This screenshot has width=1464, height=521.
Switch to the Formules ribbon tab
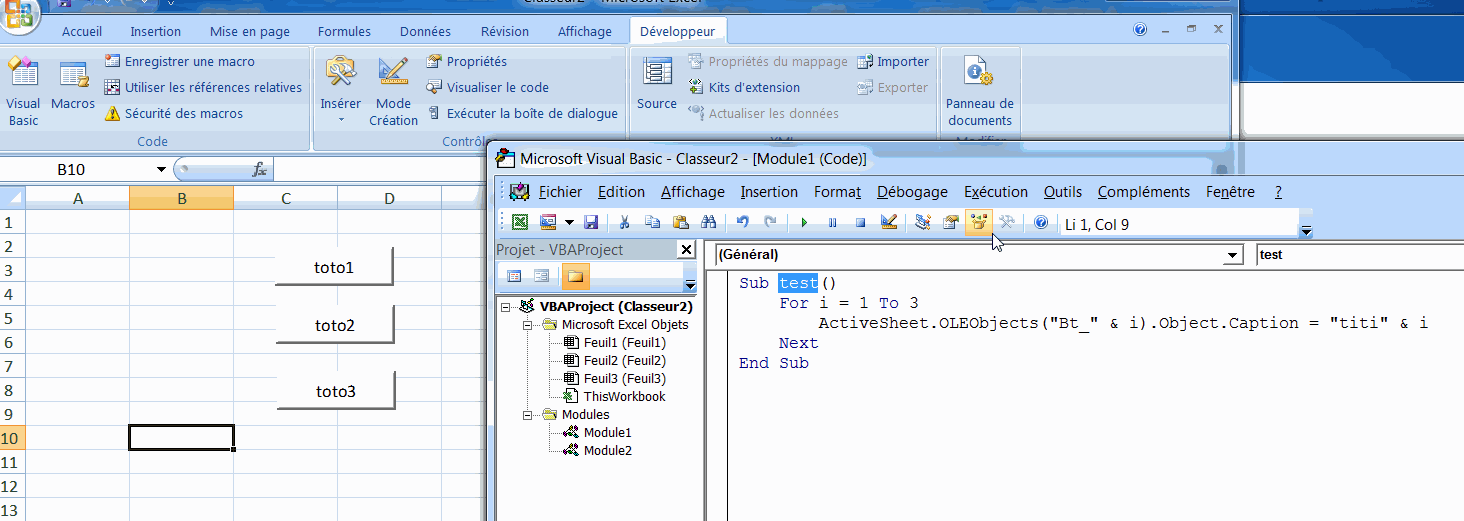(344, 31)
